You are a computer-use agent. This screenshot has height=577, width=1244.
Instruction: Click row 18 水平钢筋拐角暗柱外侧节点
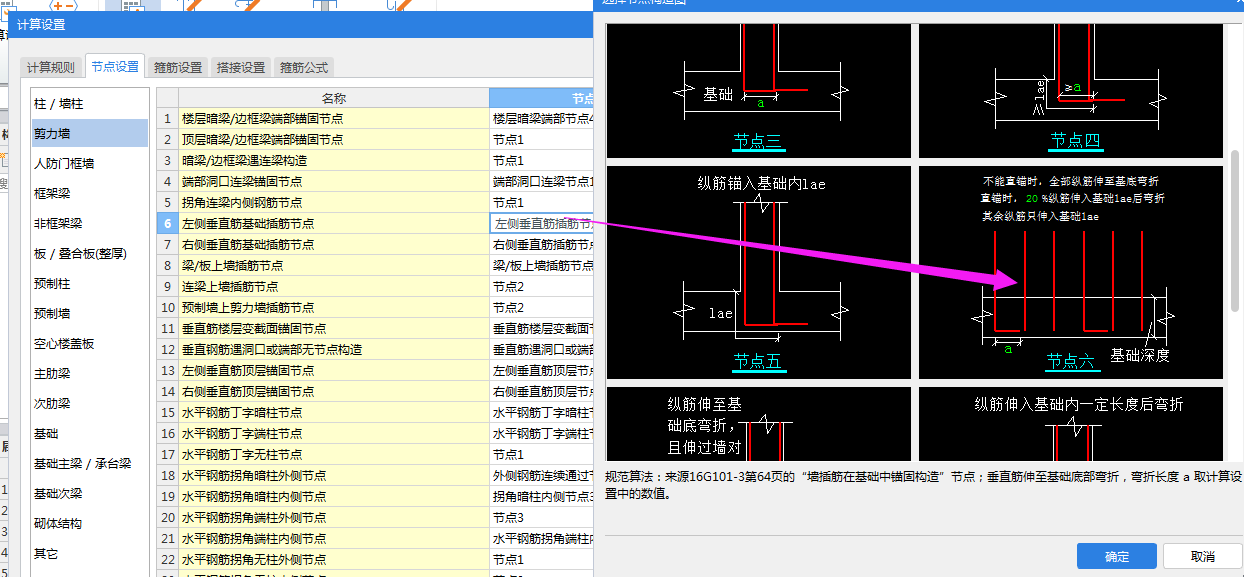(x=334, y=475)
